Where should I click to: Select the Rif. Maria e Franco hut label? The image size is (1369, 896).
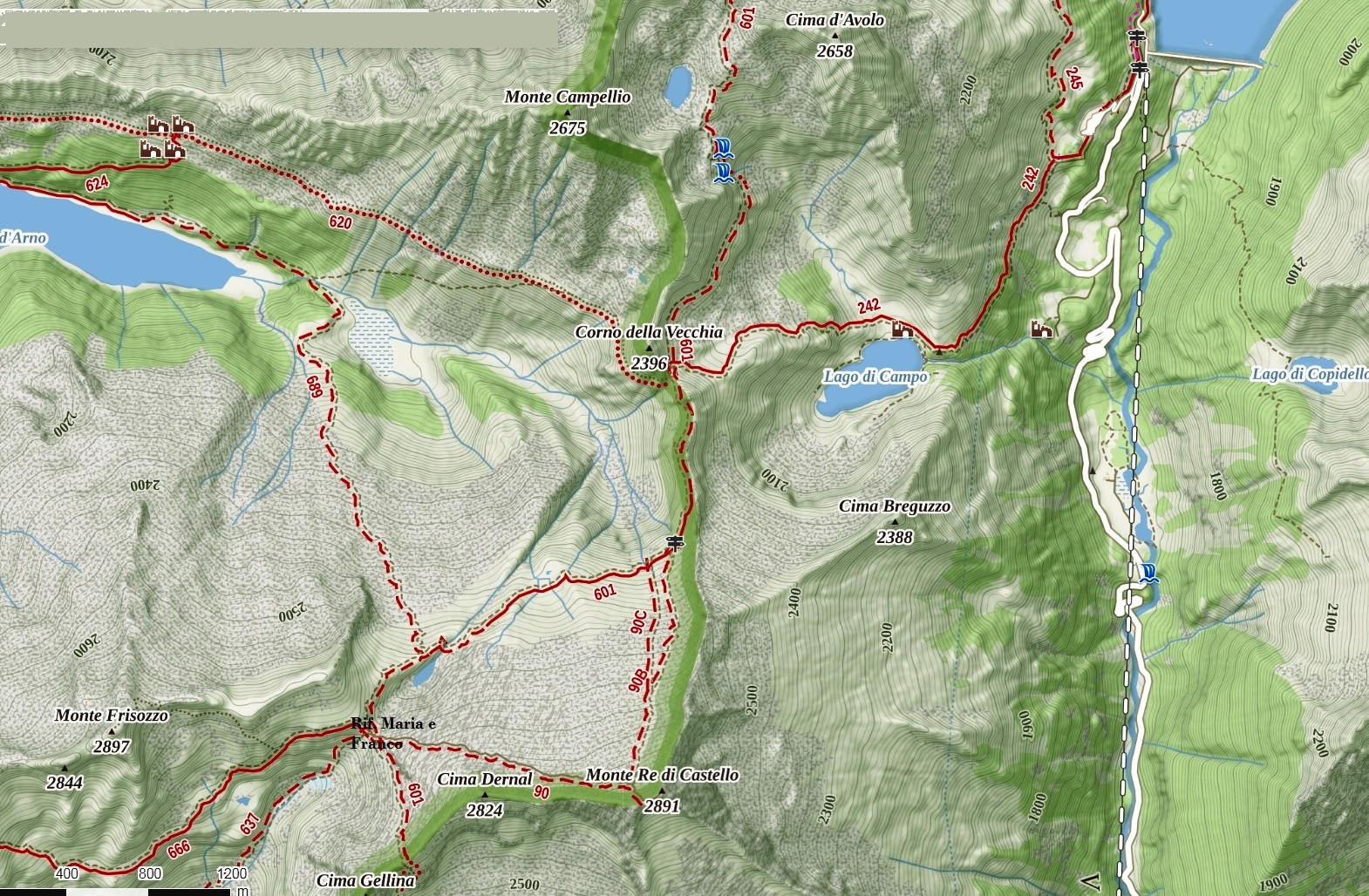pyautogui.click(x=393, y=733)
